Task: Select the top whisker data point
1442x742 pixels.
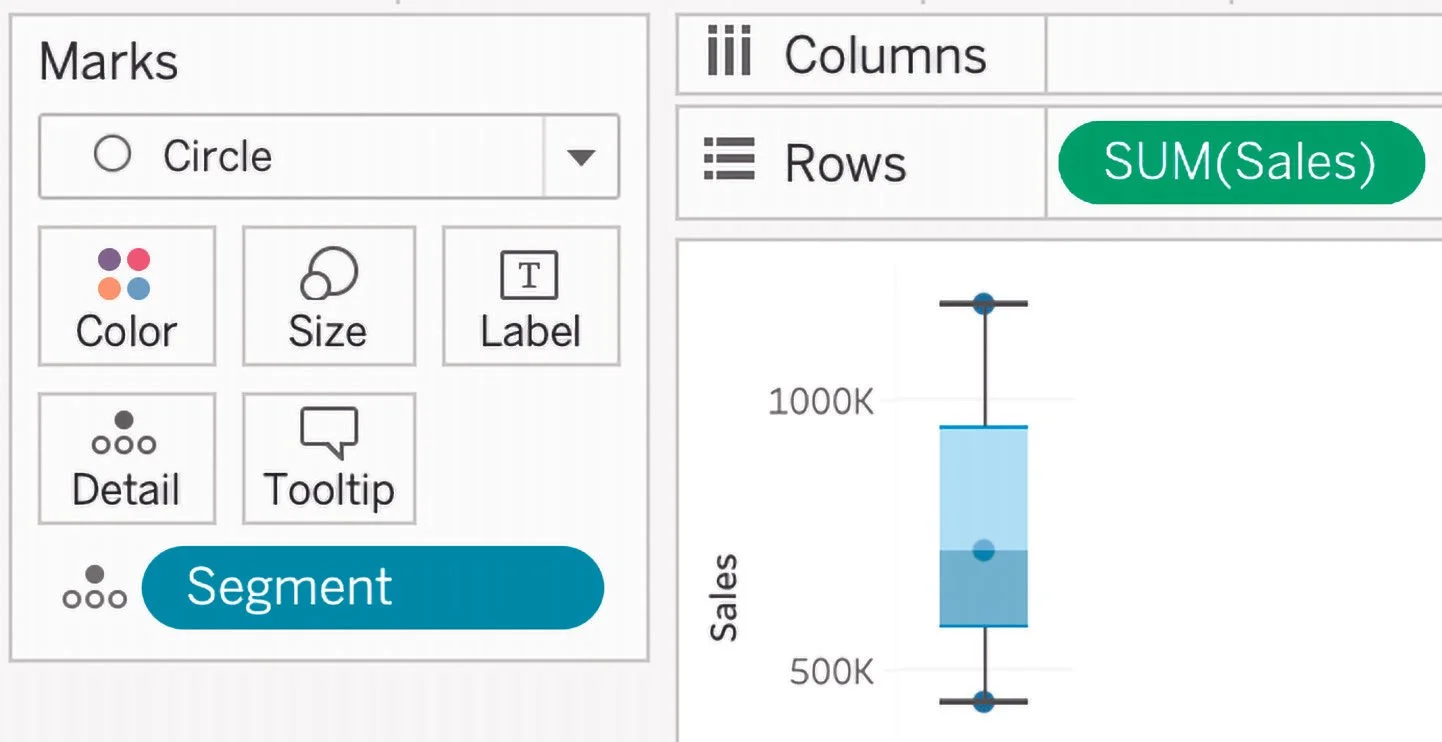Action: 984,303
